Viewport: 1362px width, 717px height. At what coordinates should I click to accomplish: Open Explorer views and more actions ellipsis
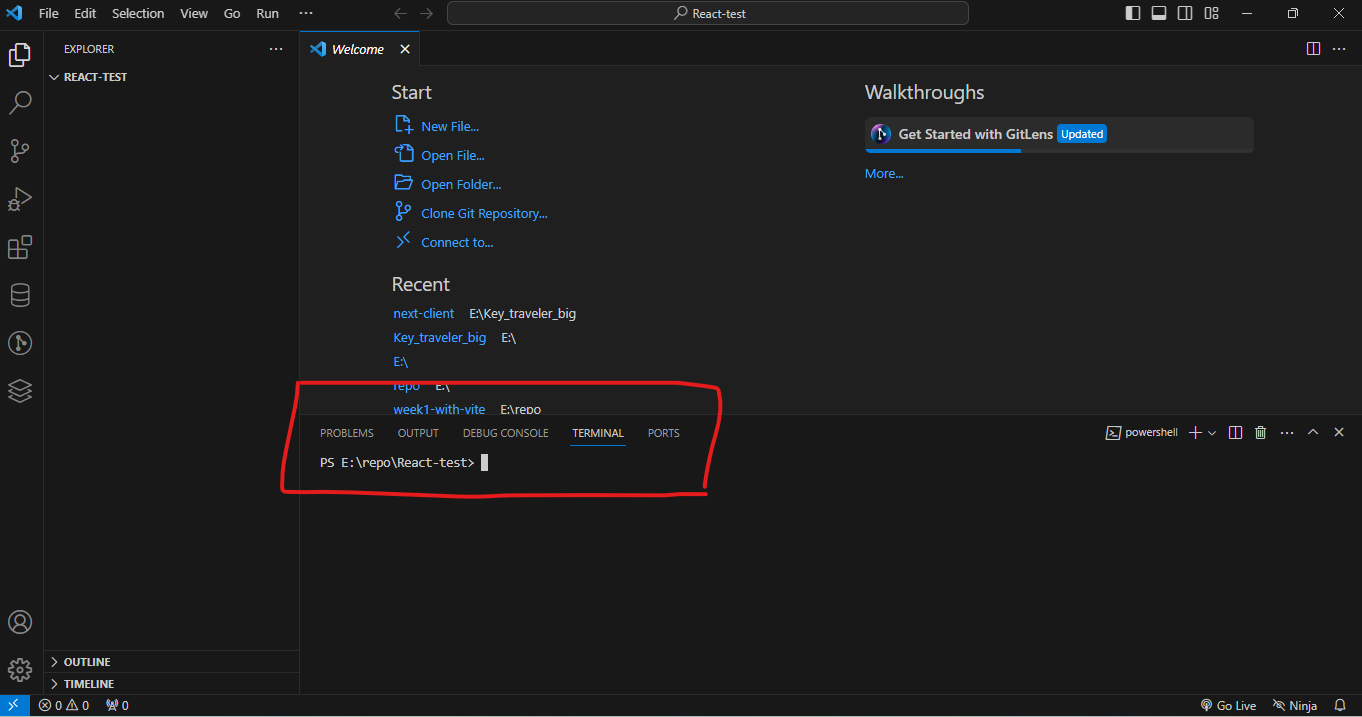tap(276, 49)
